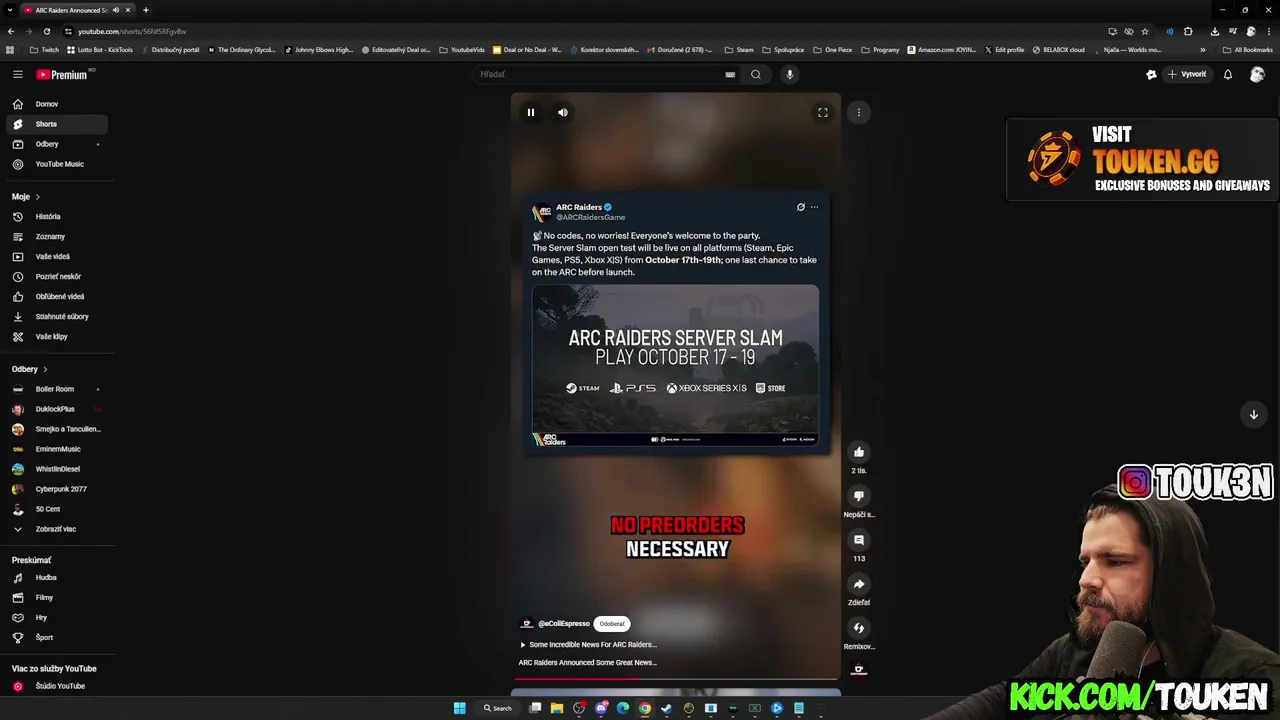Share the Short via Zdieľať

[859, 584]
